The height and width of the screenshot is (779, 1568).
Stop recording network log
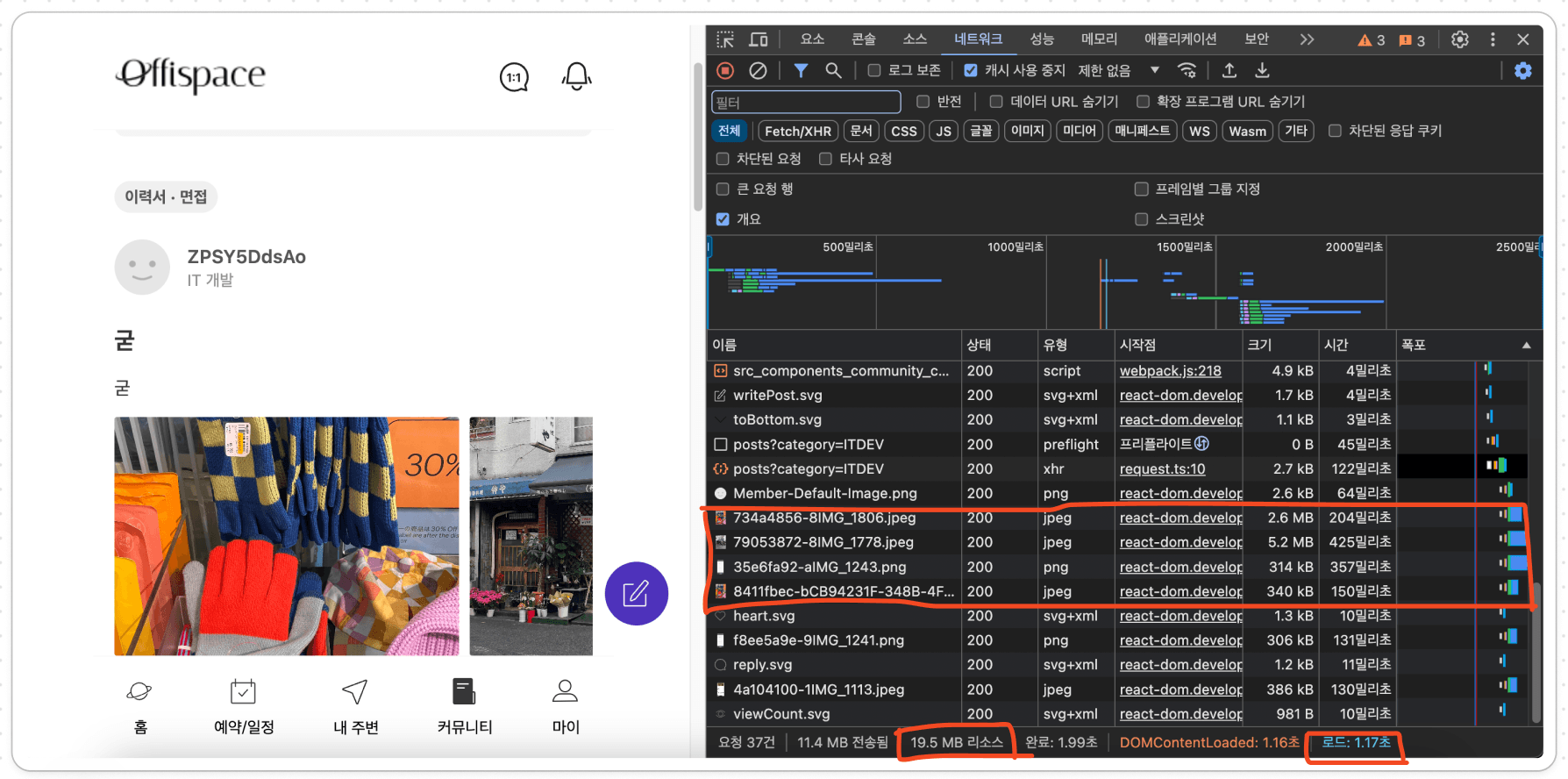[725, 70]
